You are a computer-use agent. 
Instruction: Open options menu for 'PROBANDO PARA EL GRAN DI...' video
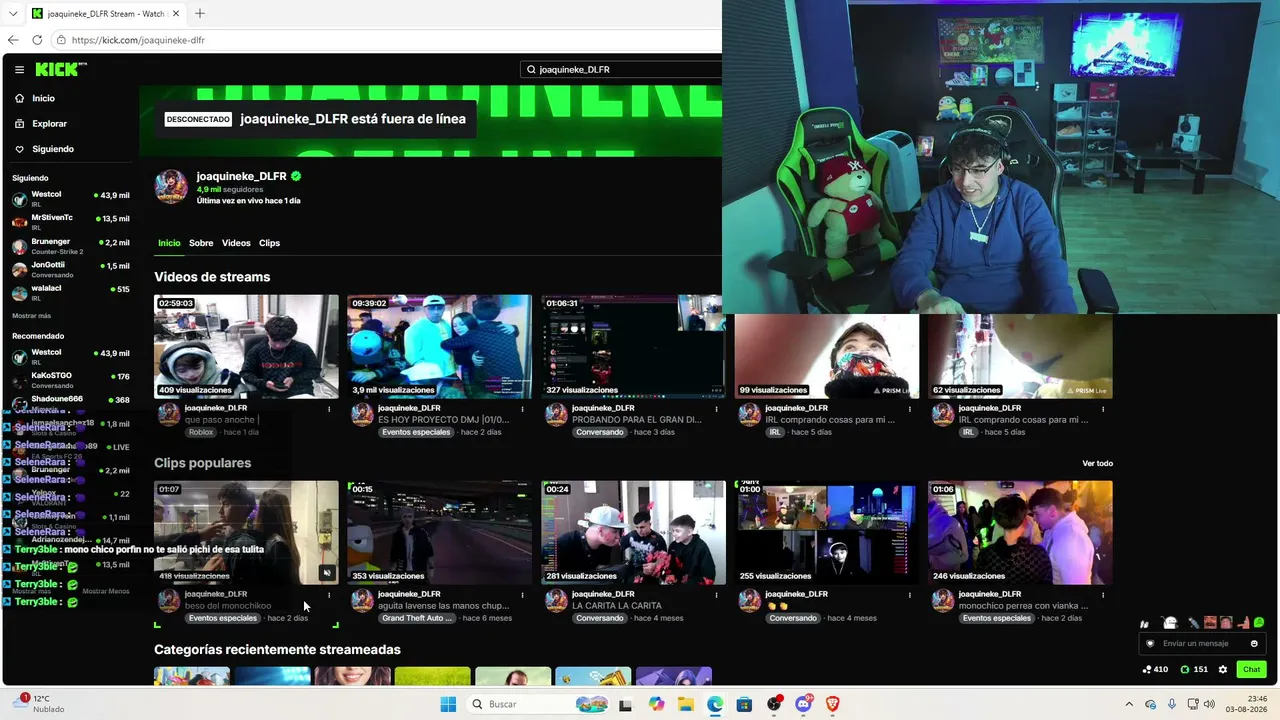pos(716,409)
